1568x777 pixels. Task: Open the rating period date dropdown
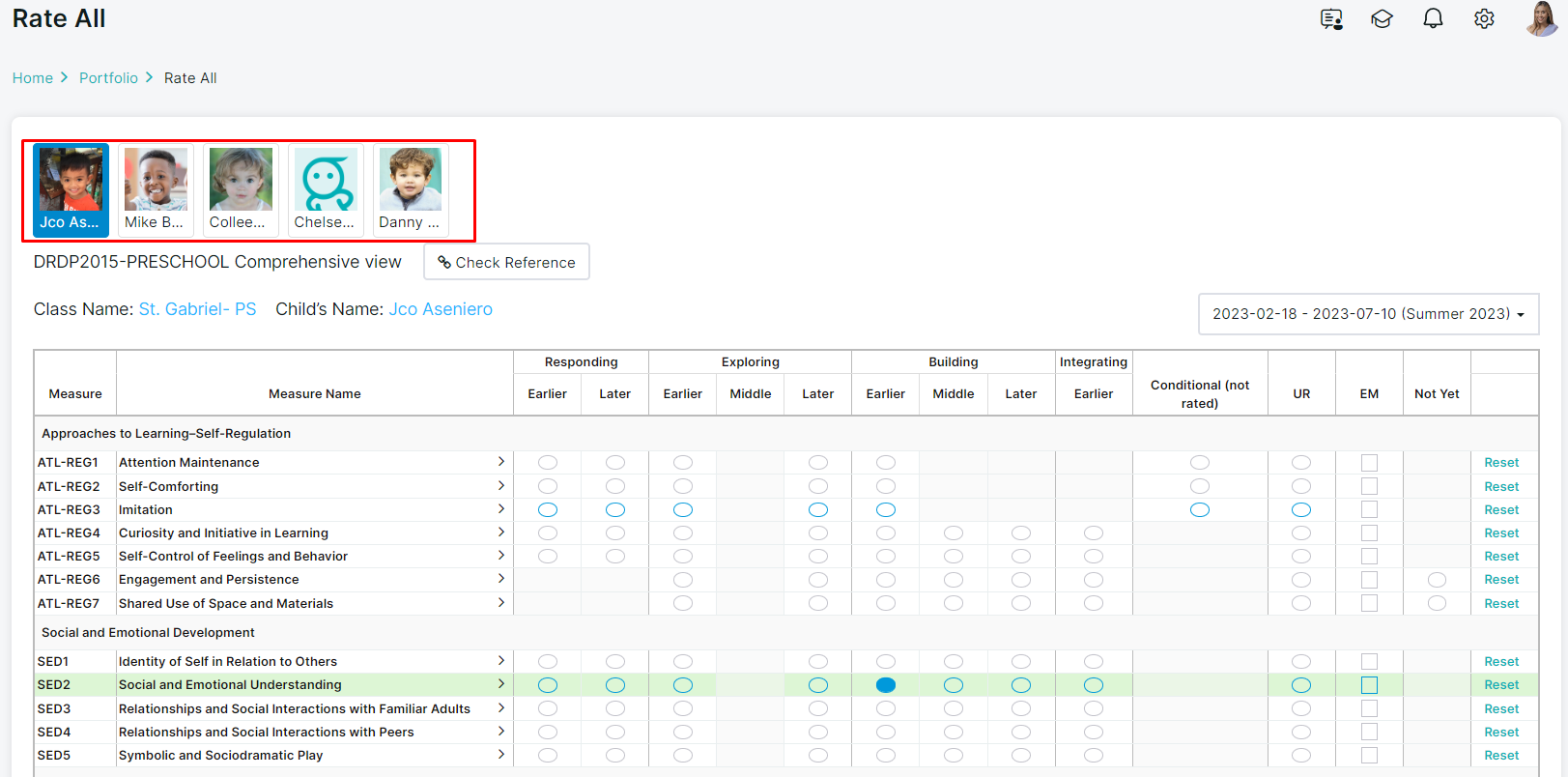1368,314
